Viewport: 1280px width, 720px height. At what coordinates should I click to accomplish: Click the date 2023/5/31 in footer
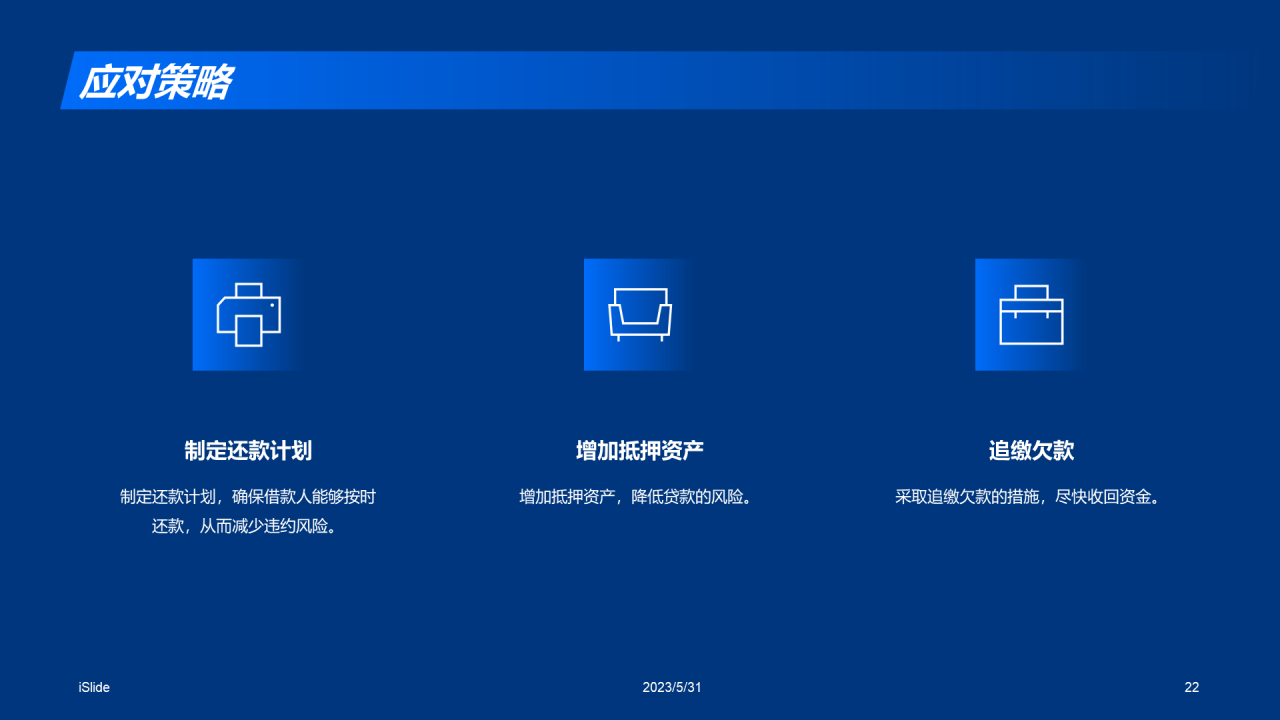coord(672,688)
